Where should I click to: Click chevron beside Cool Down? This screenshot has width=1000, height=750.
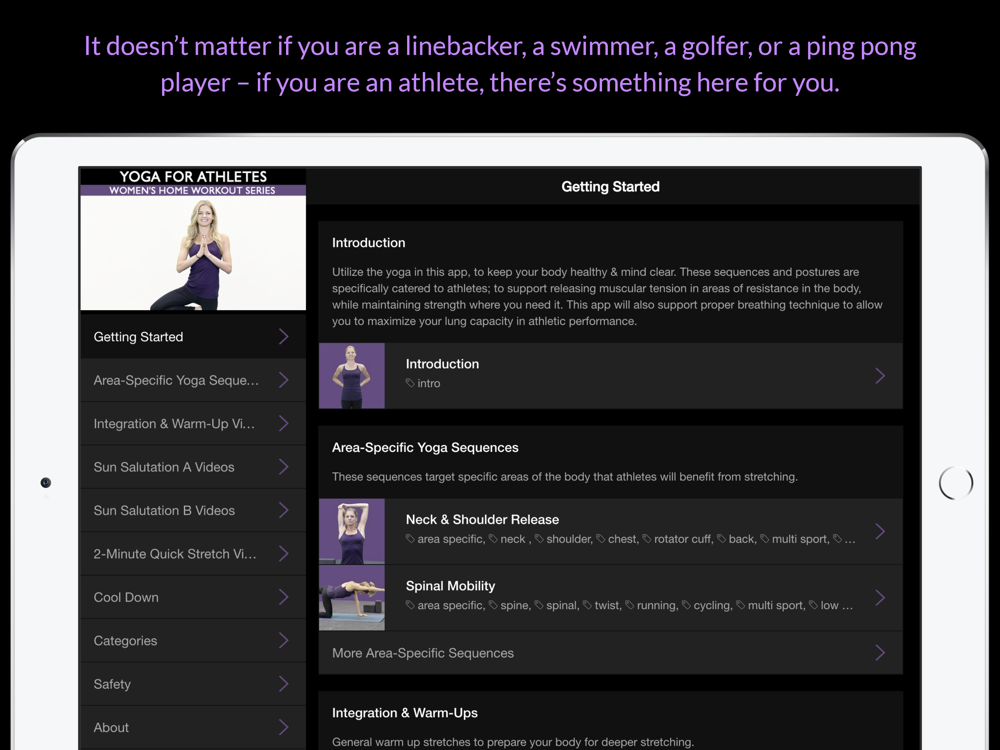tap(284, 597)
